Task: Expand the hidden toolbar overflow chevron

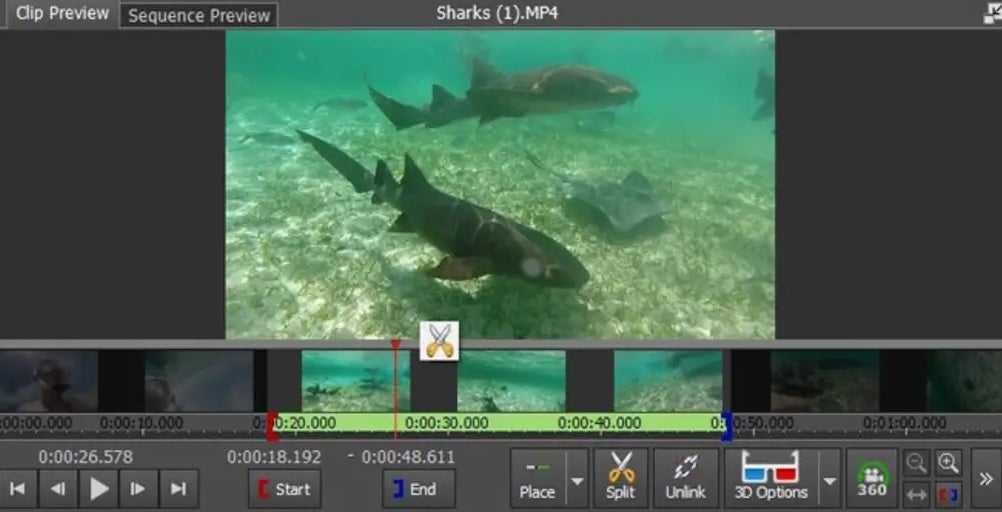Action: click(x=985, y=479)
